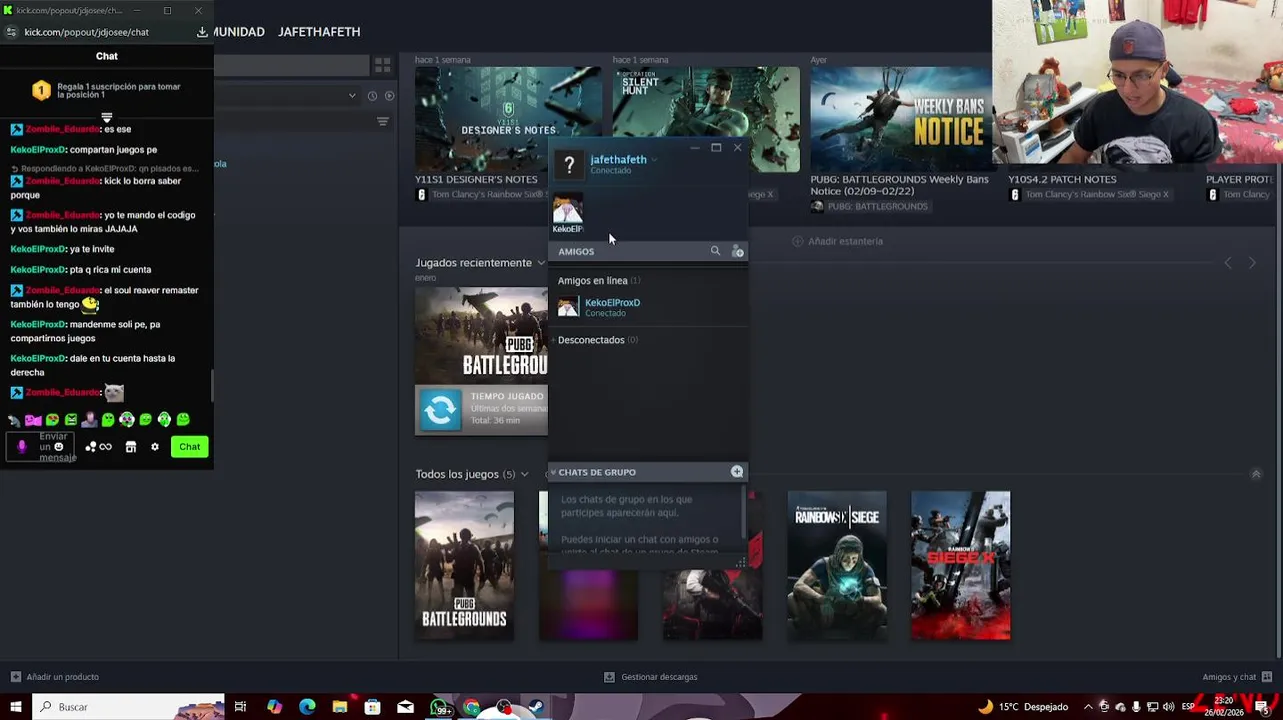Click the Añadir un producto button
Screen dimensions: 1283x720
click(x=54, y=677)
